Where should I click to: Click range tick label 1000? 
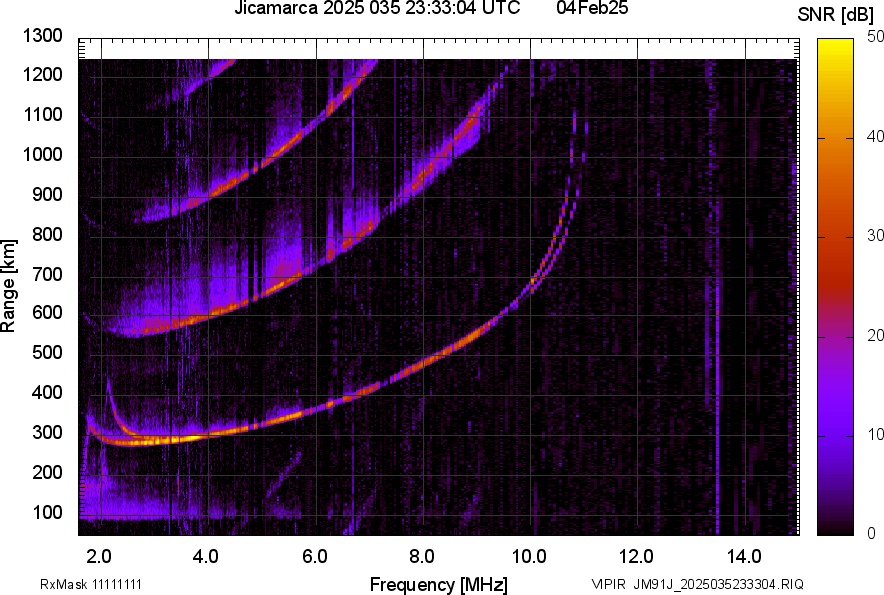(43, 154)
